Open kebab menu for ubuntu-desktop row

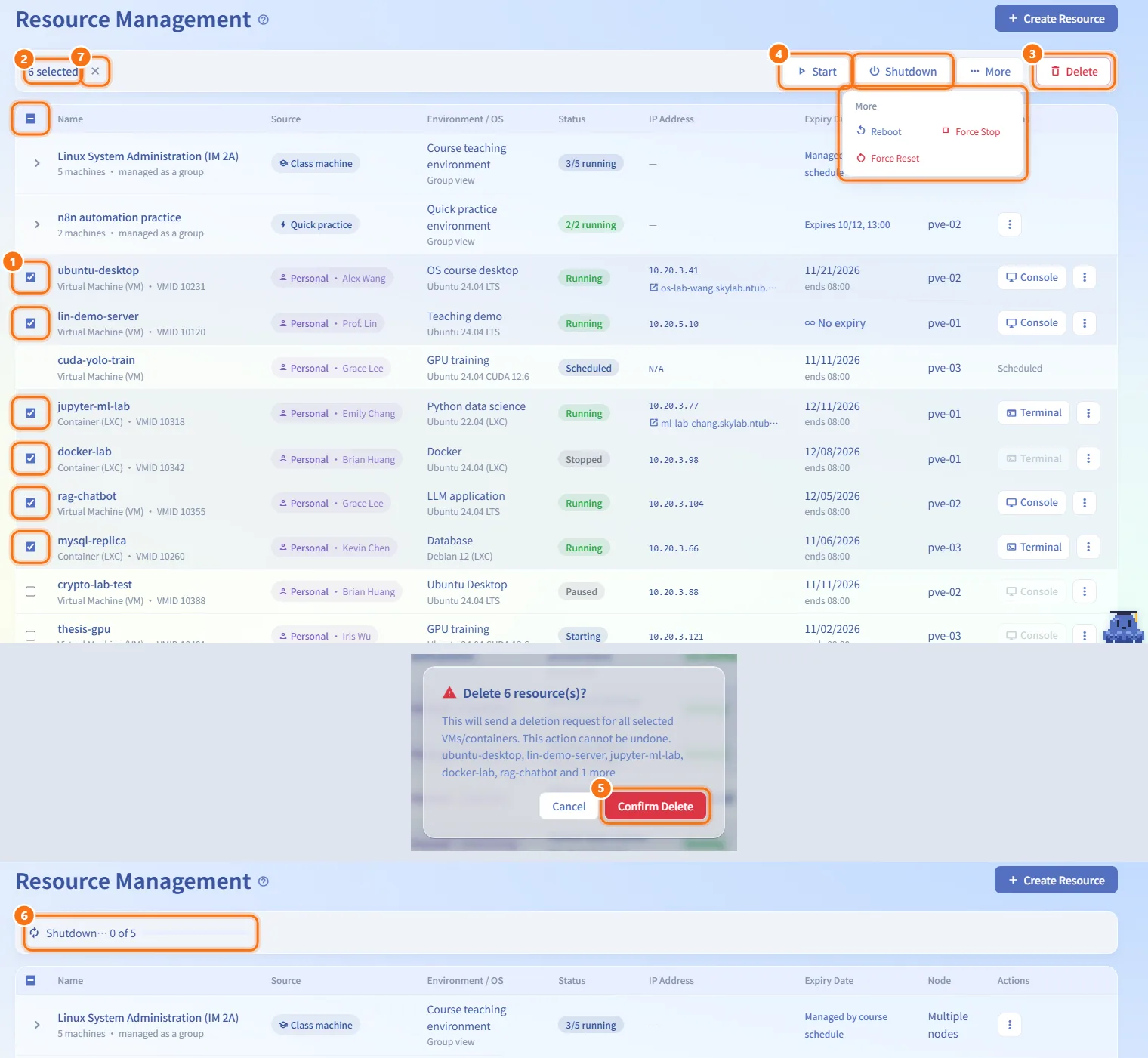1085,277
